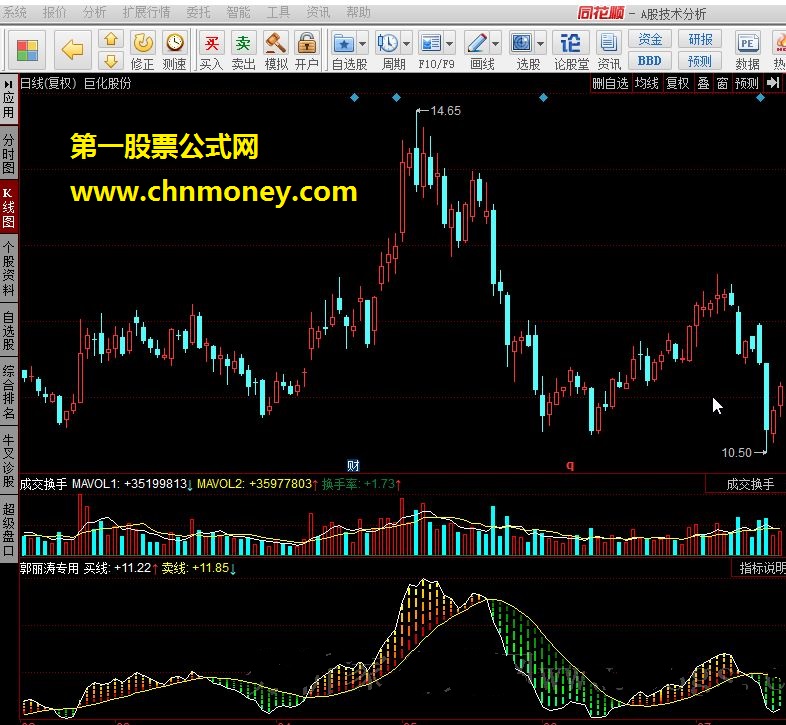
Task: Open the 论股堂 forum icon
Action: coord(571,50)
